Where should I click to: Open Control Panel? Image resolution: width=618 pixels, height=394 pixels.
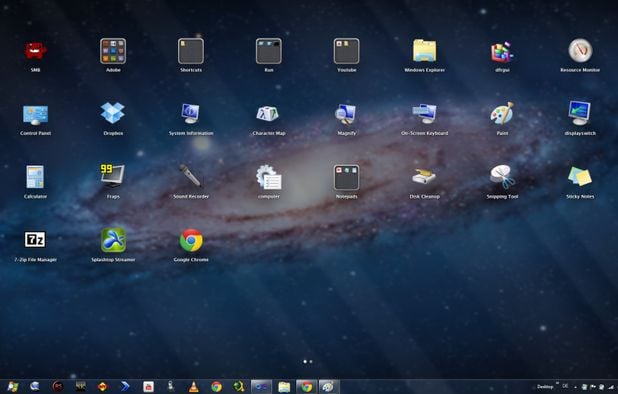coord(35,115)
